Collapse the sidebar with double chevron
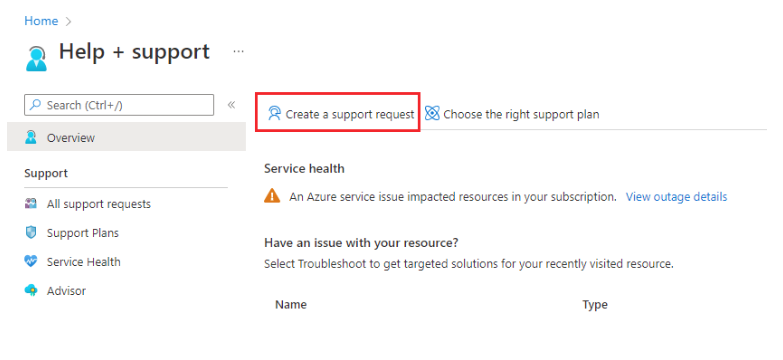Viewport: 783px width, 360px height. tap(231, 105)
